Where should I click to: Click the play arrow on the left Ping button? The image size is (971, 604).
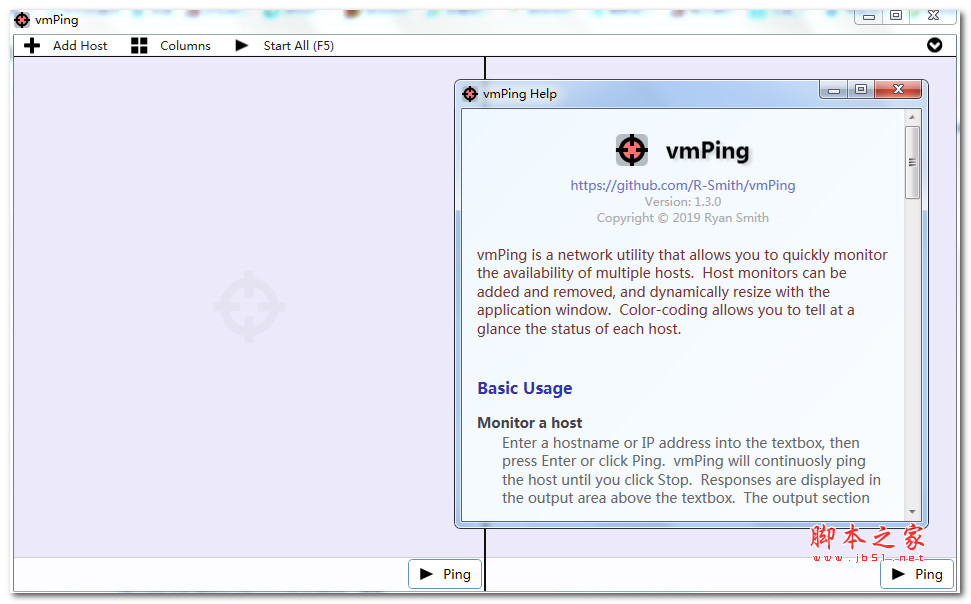tap(428, 573)
